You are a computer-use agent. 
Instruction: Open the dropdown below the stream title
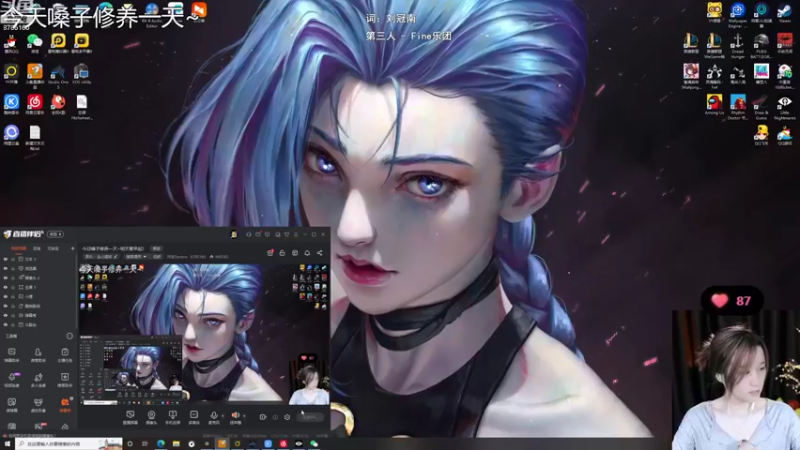(136, 257)
